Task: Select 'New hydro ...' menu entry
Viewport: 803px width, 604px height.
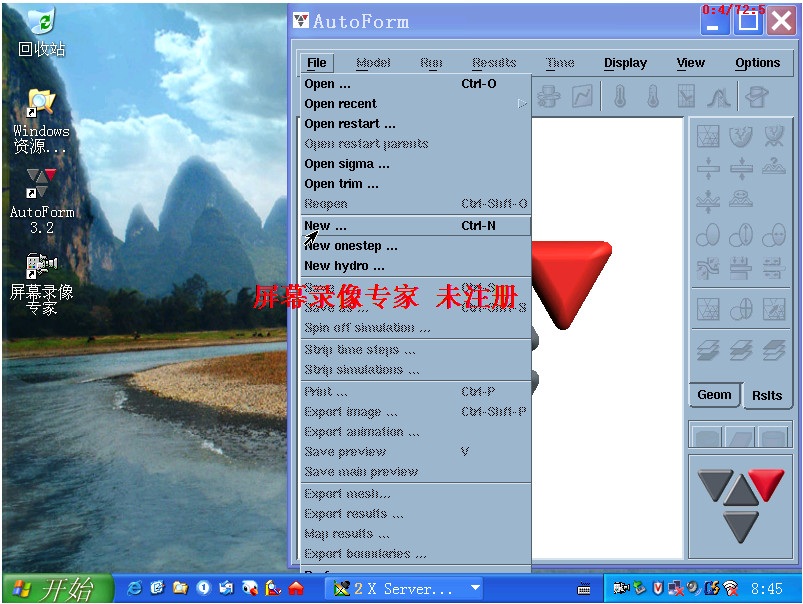Action: [415, 266]
